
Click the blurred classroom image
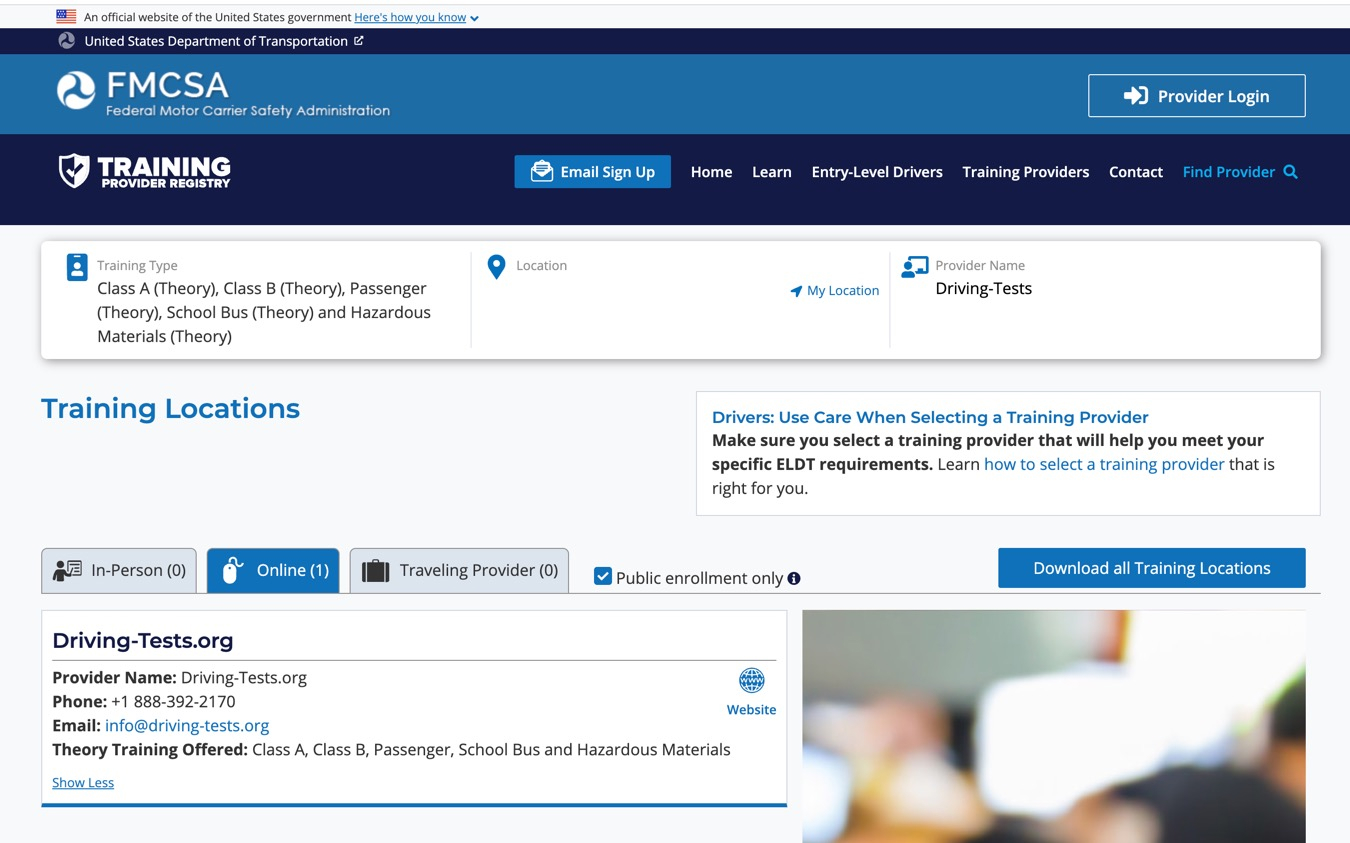tap(1054, 727)
